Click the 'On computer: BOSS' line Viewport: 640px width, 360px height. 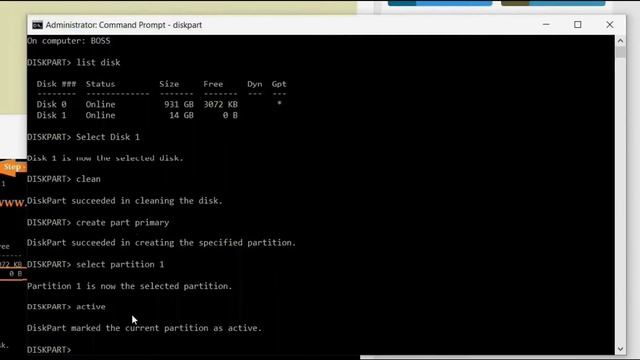pyautogui.click(x=69, y=41)
